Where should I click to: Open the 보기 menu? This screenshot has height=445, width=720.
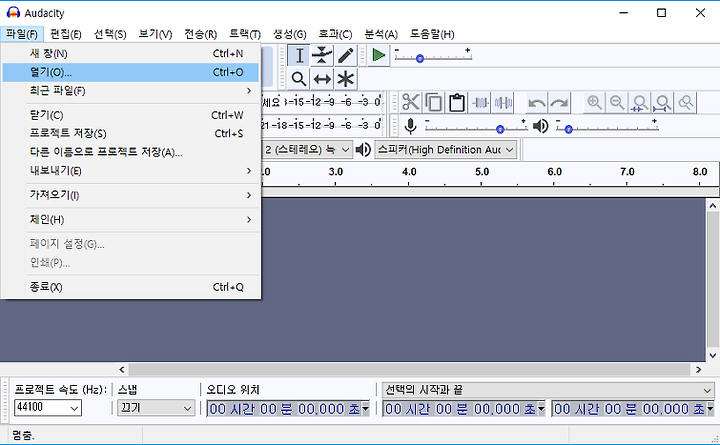point(155,34)
